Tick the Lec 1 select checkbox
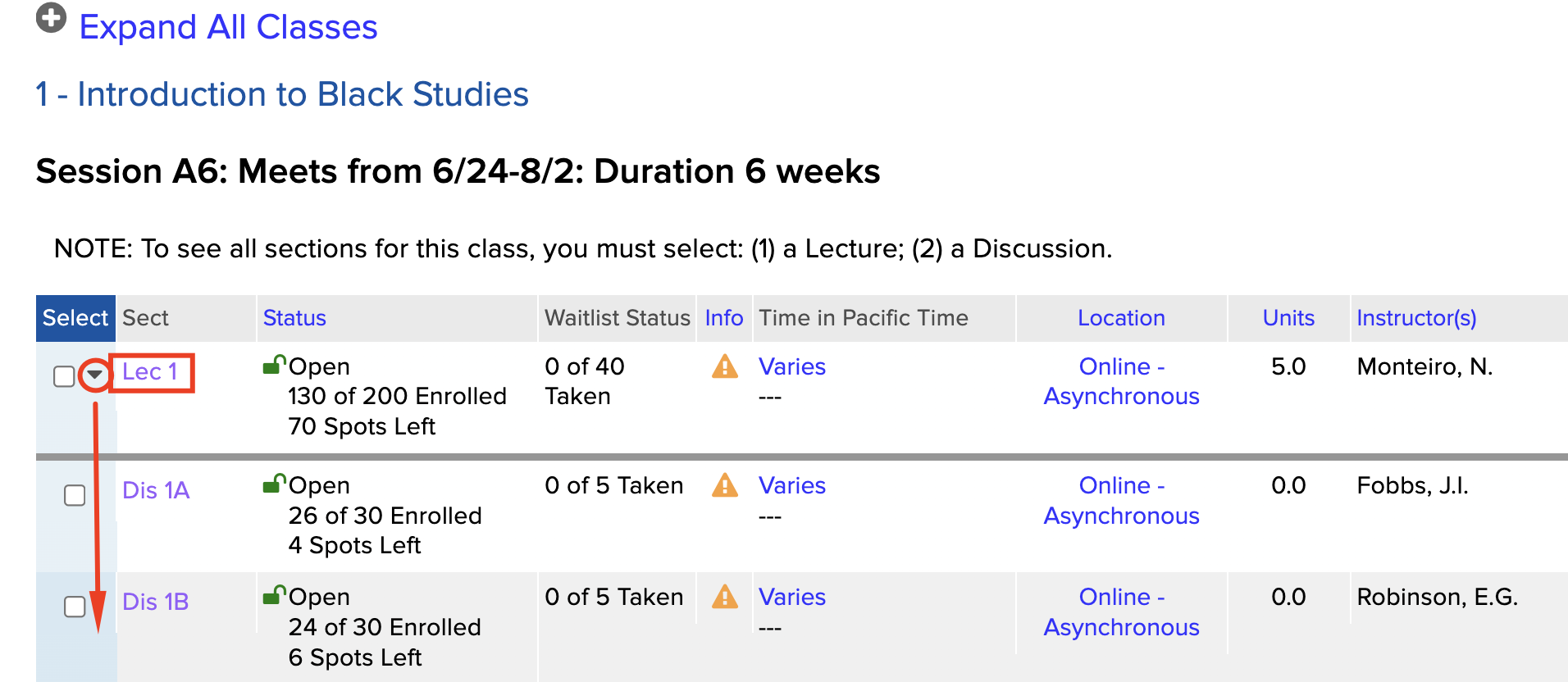 tap(64, 376)
